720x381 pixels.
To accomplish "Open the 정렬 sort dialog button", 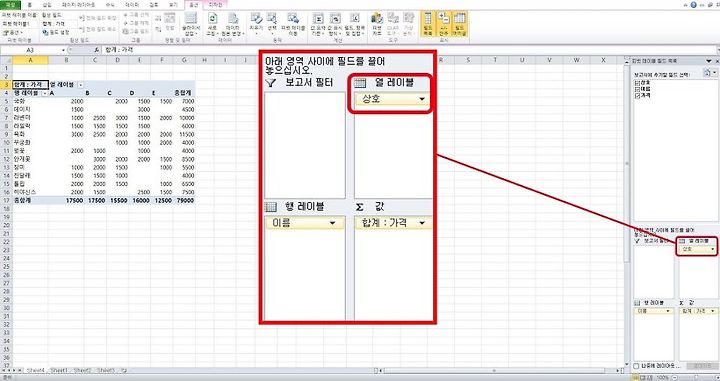I will 170,22.
